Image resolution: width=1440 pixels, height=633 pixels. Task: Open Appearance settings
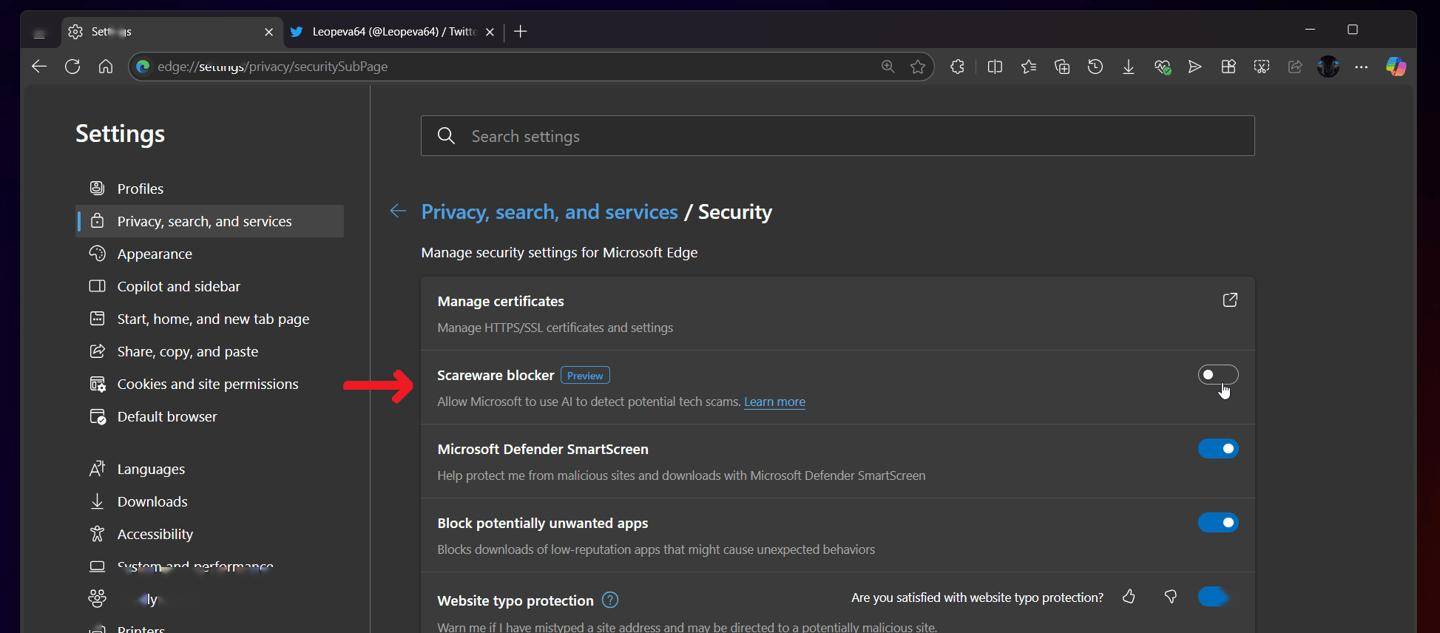point(210,254)
